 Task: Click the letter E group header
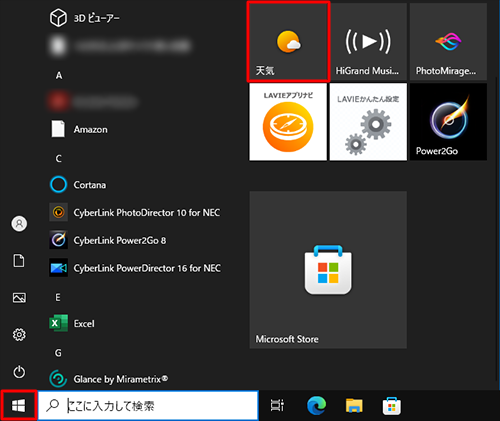[x=58, y=297]
